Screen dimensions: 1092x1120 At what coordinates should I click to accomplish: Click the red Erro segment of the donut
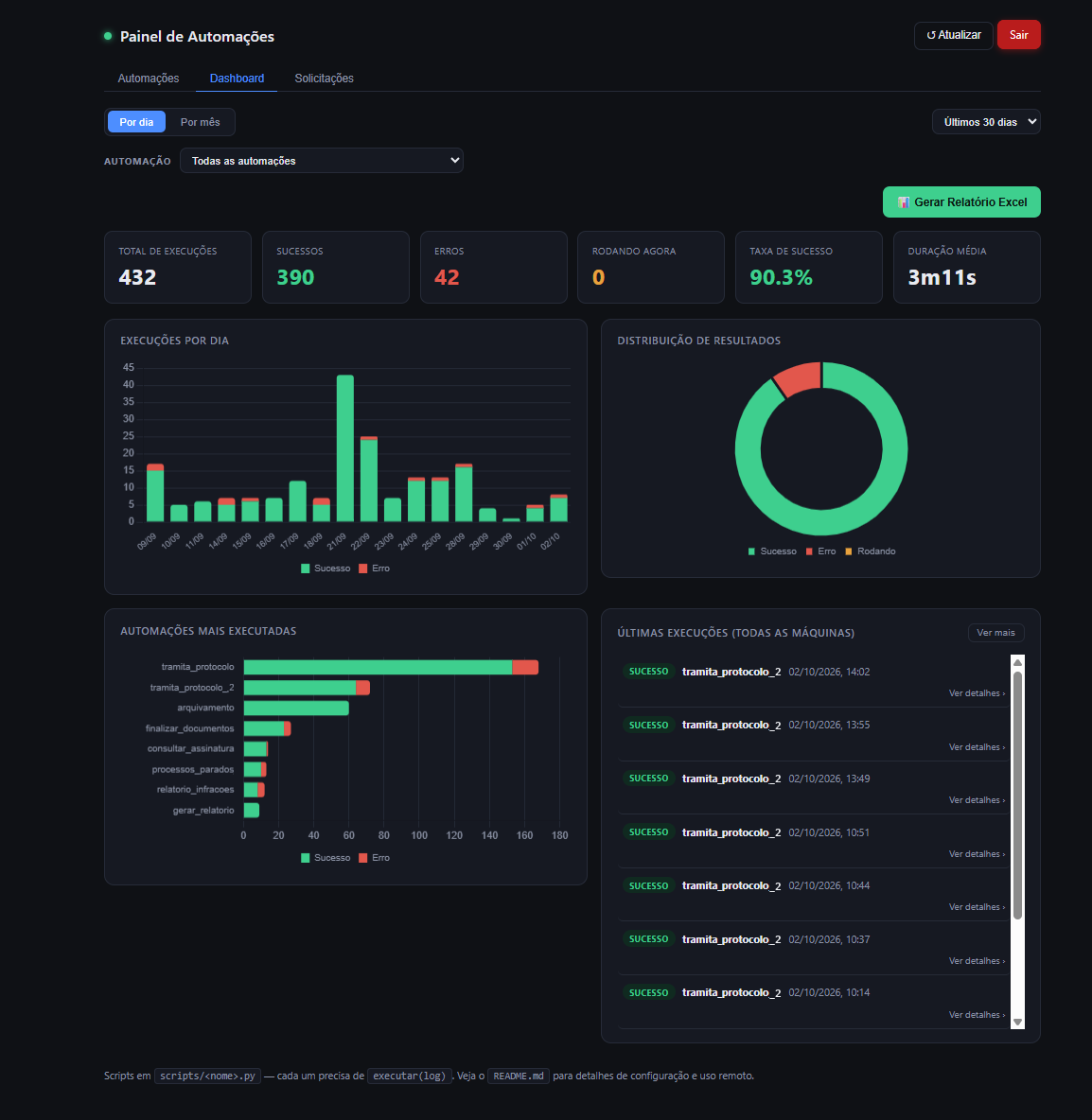point(799,378)
